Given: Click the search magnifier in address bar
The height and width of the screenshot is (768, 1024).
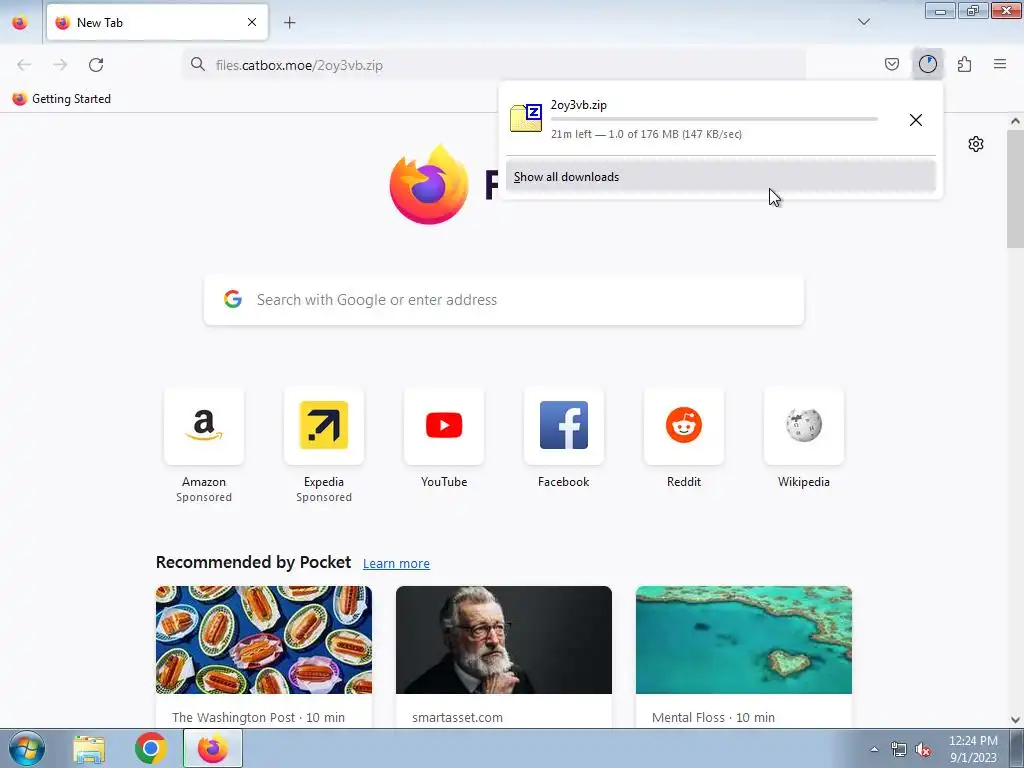Looking at the screenshot, I should (197, 64).
